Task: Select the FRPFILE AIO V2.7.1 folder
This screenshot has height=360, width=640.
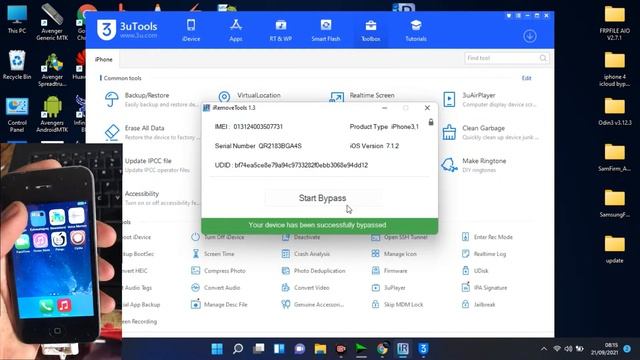Action: coord(614,22)
